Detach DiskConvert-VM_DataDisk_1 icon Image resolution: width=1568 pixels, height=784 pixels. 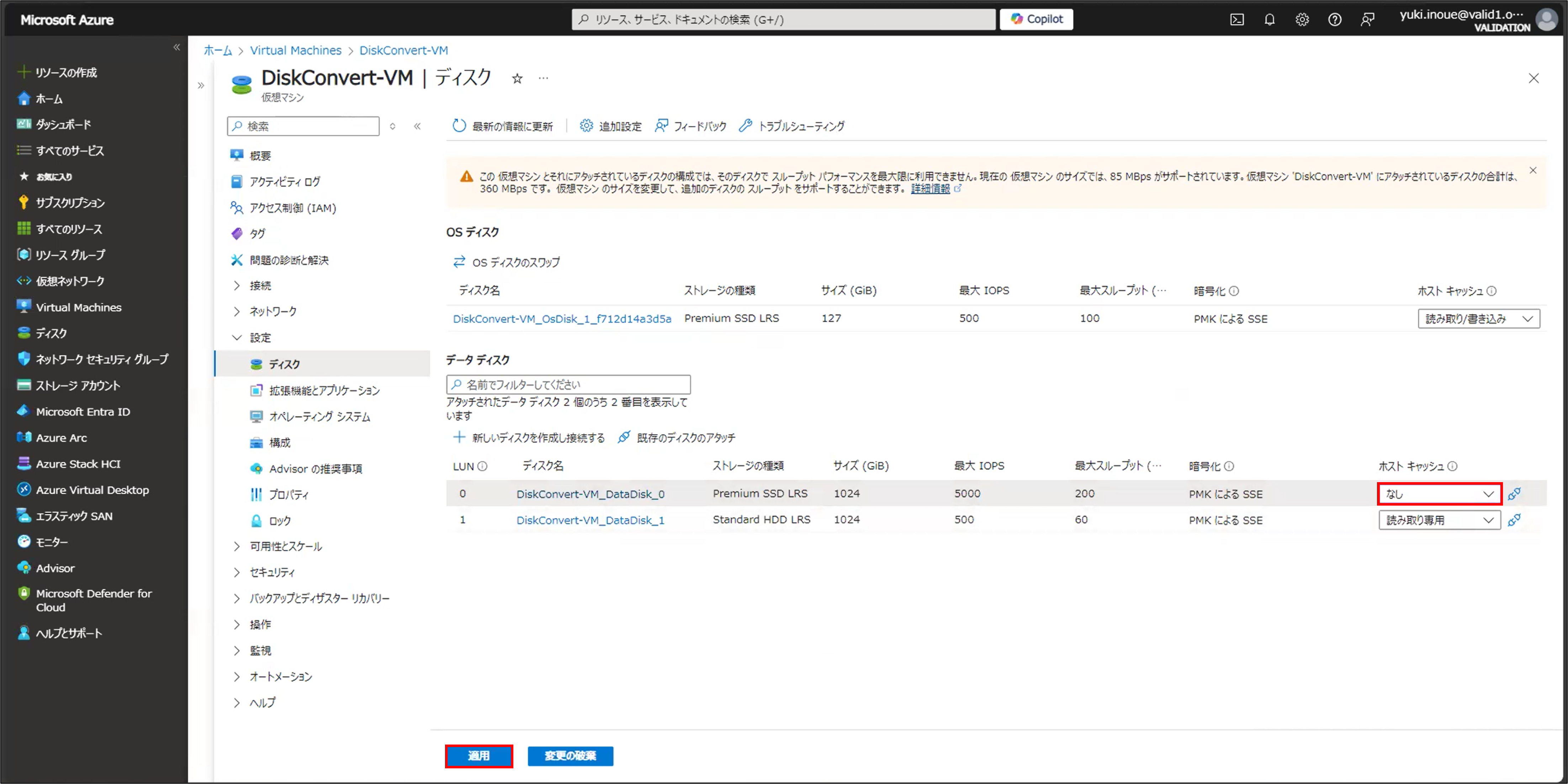[x=1514, y=520]
